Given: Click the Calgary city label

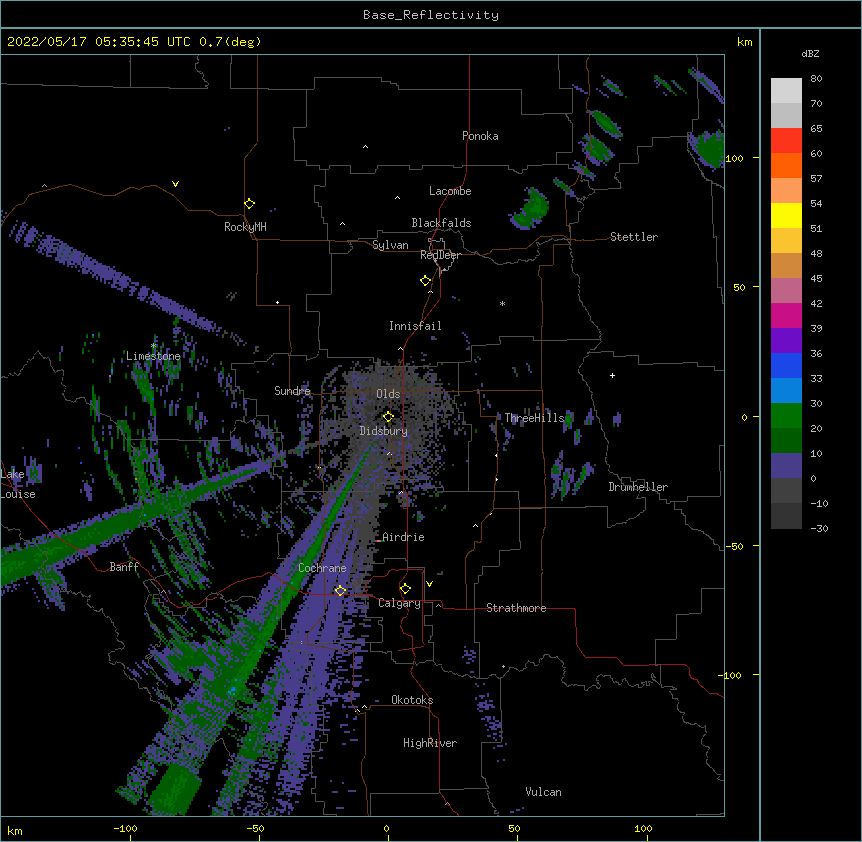Looking at the screenshot, I should pos(399,603).
